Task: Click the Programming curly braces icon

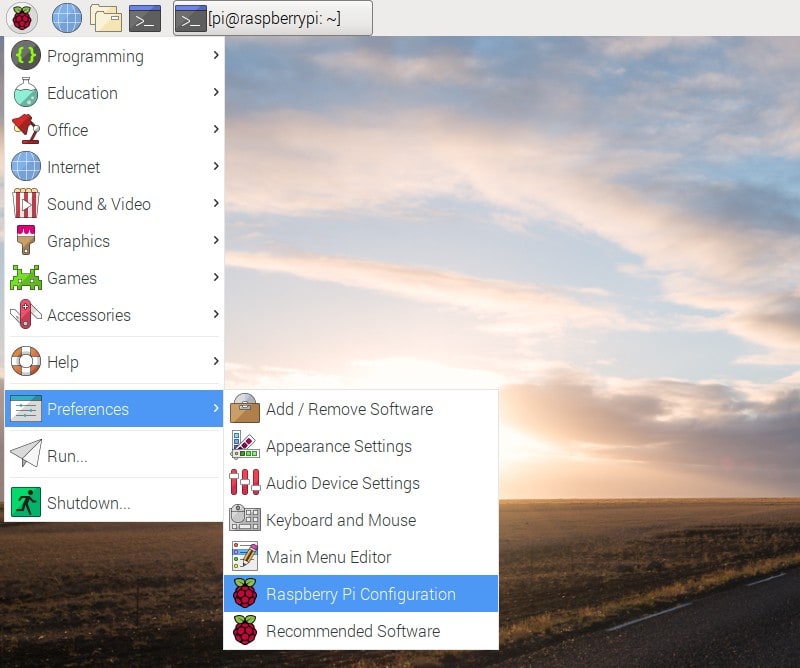Action: pyautogui.click(x=26, y=55)
